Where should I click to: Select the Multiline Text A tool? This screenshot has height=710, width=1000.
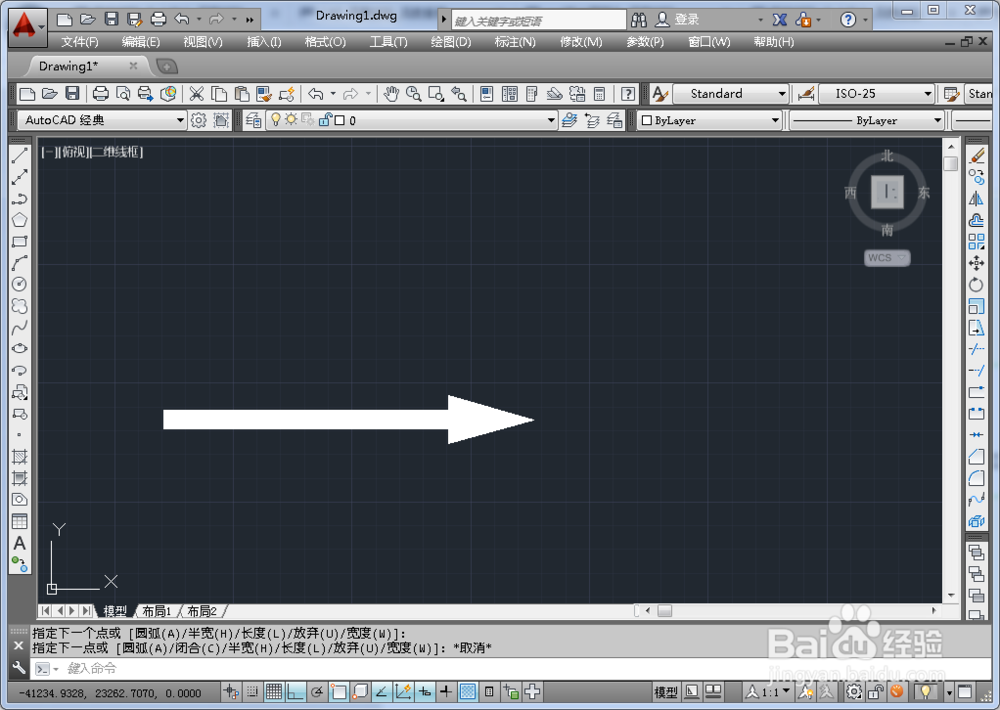[x=20, y=543]
